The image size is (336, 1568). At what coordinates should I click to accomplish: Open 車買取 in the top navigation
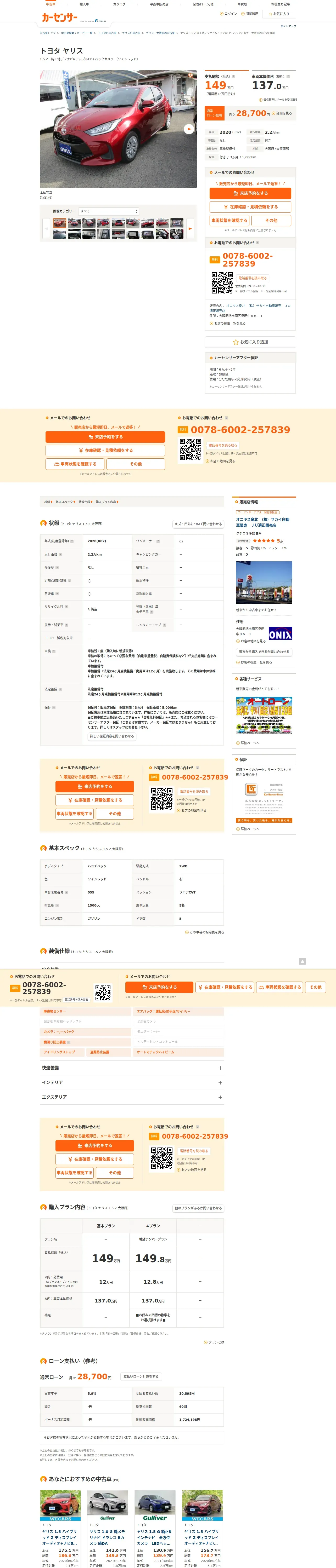(x=242, y=4)
